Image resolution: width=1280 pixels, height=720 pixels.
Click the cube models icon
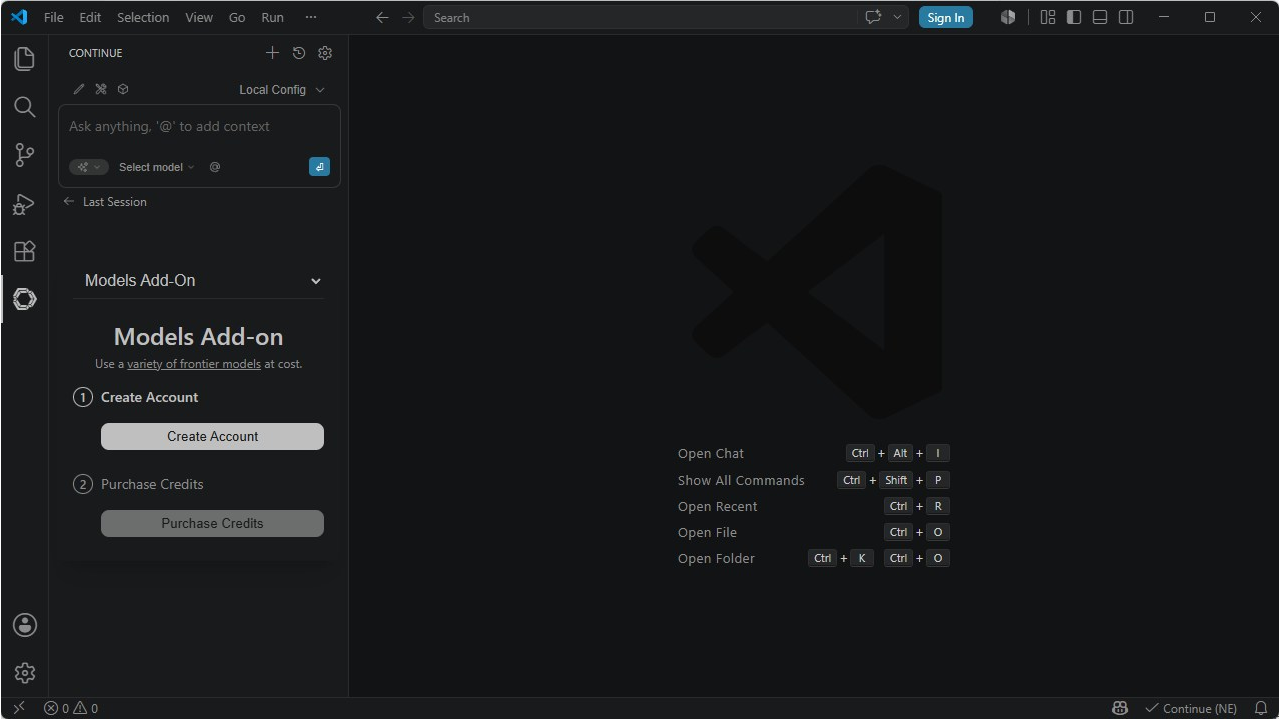tap(123, 89)
